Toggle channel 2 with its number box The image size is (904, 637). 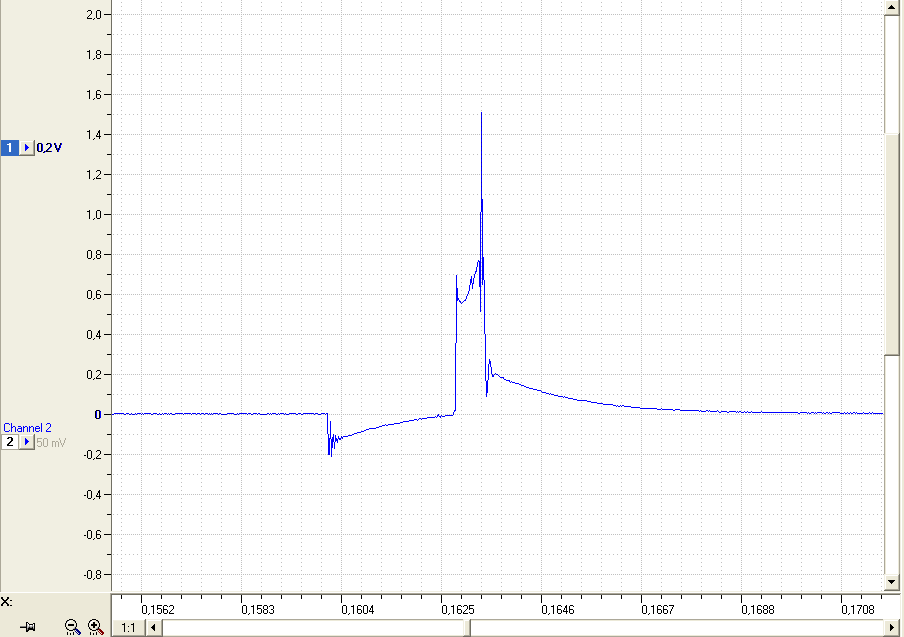tap(9, 442)
